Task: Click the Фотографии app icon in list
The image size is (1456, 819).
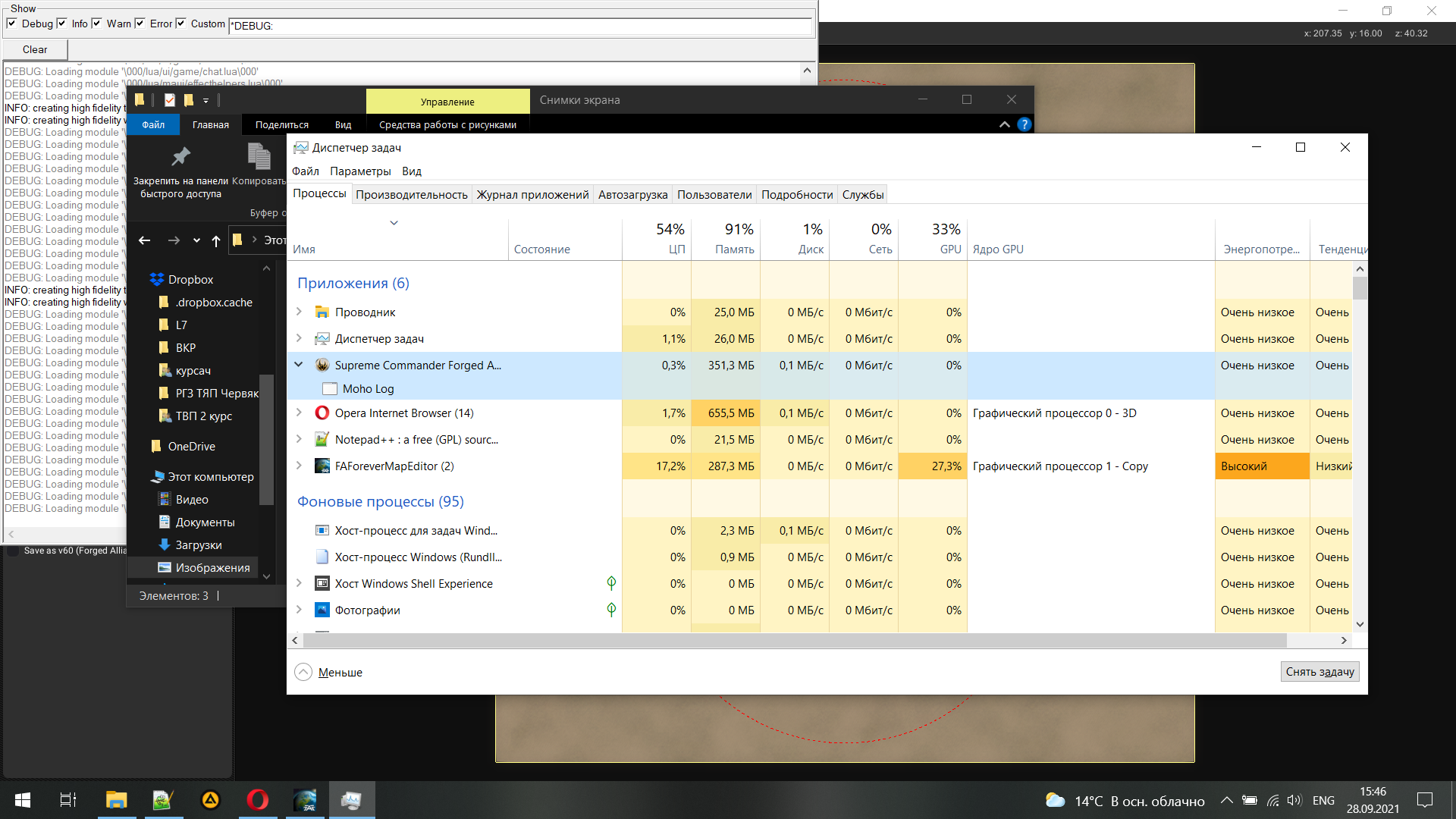Action: (x=322, y=610)
